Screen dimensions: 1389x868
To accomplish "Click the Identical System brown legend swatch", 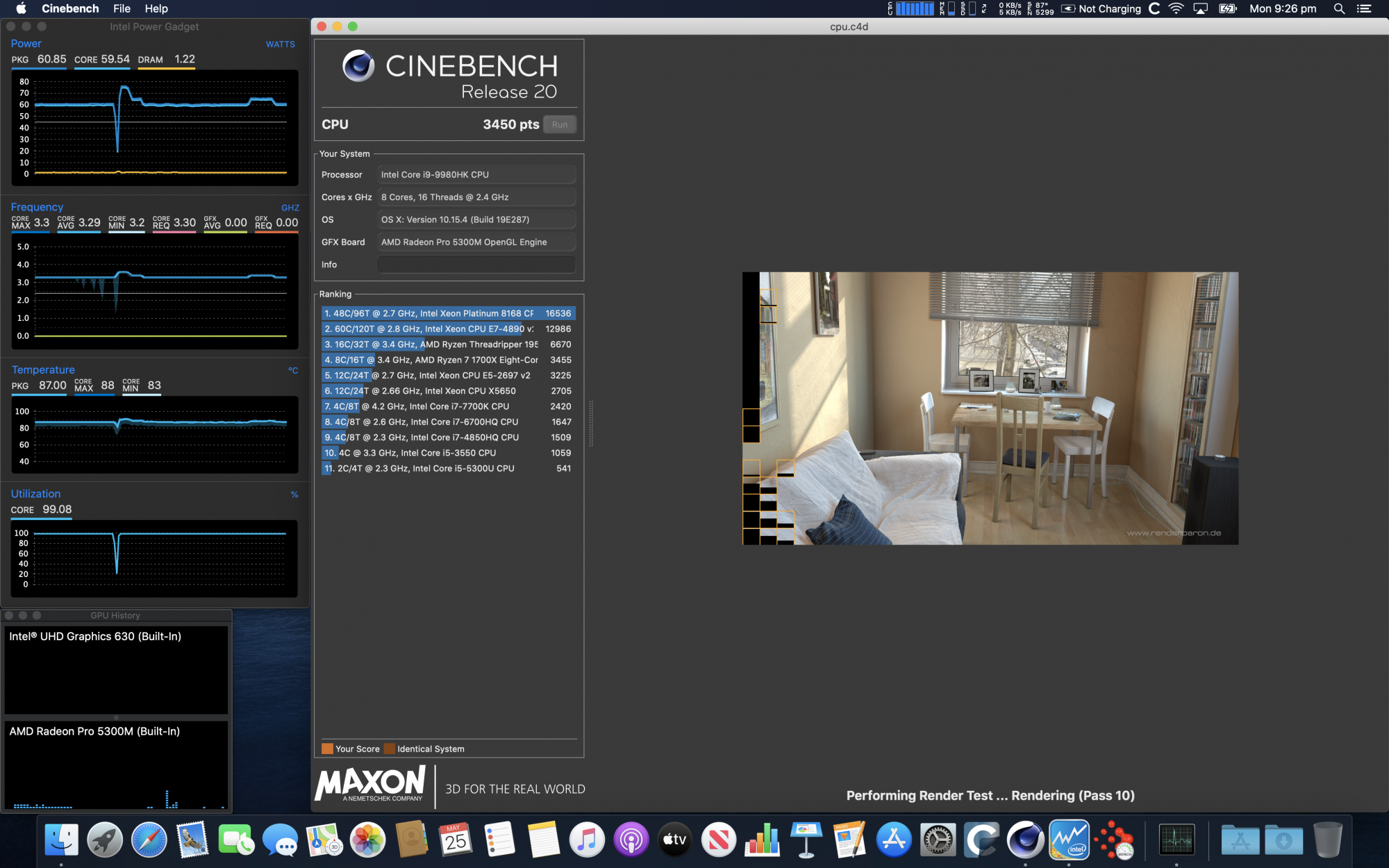I will (x=390, y=749).
